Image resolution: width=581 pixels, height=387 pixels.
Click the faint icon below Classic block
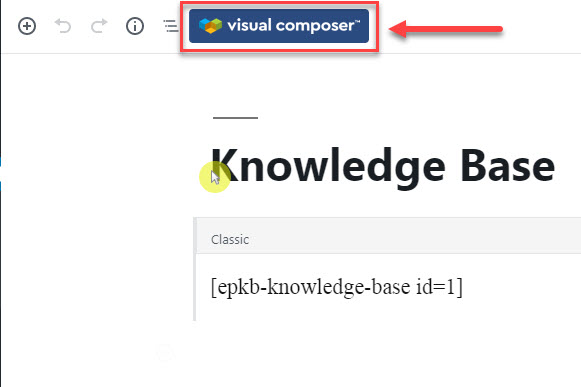coord(165,353)
